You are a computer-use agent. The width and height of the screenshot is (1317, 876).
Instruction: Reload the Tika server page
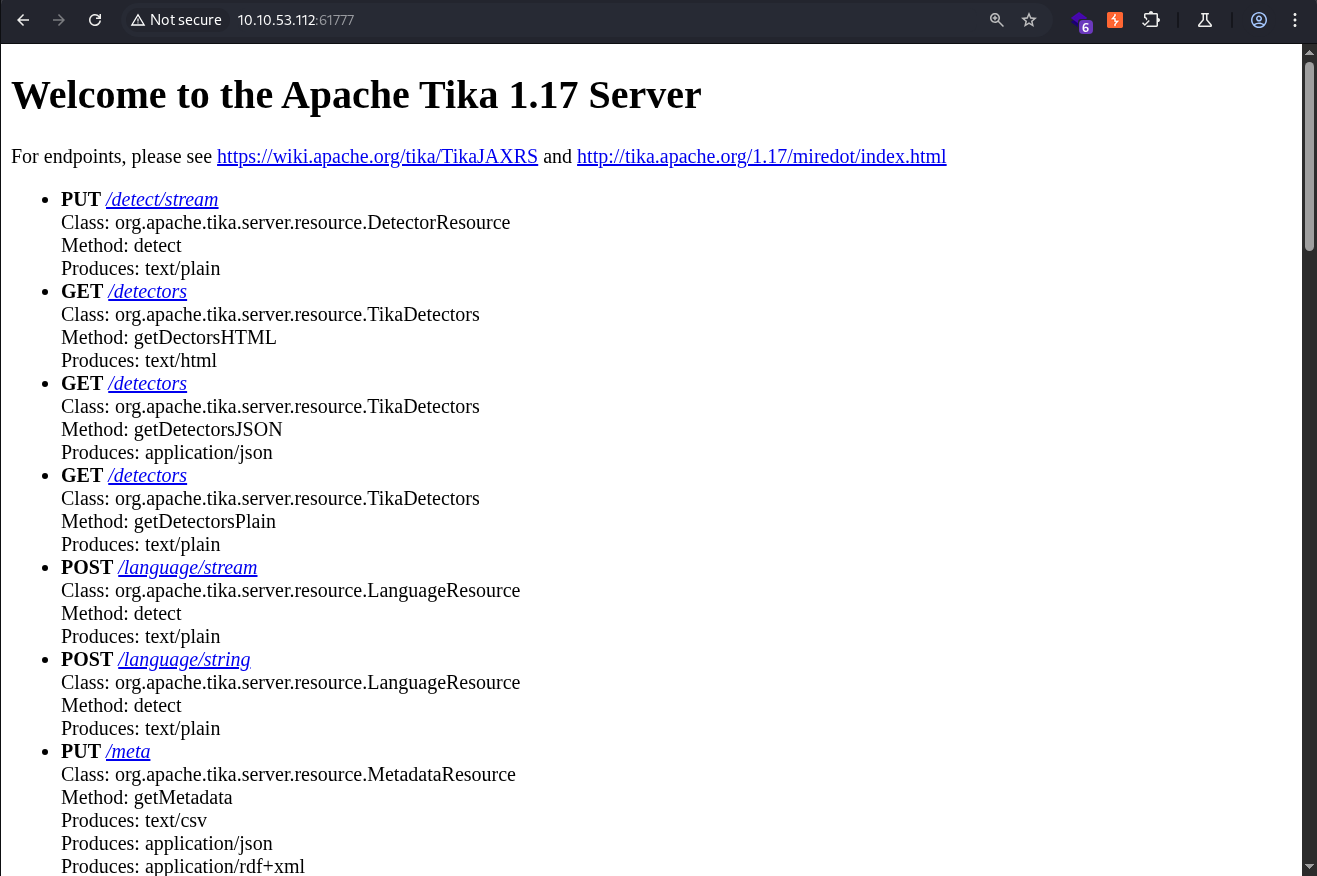click(95, 20)
